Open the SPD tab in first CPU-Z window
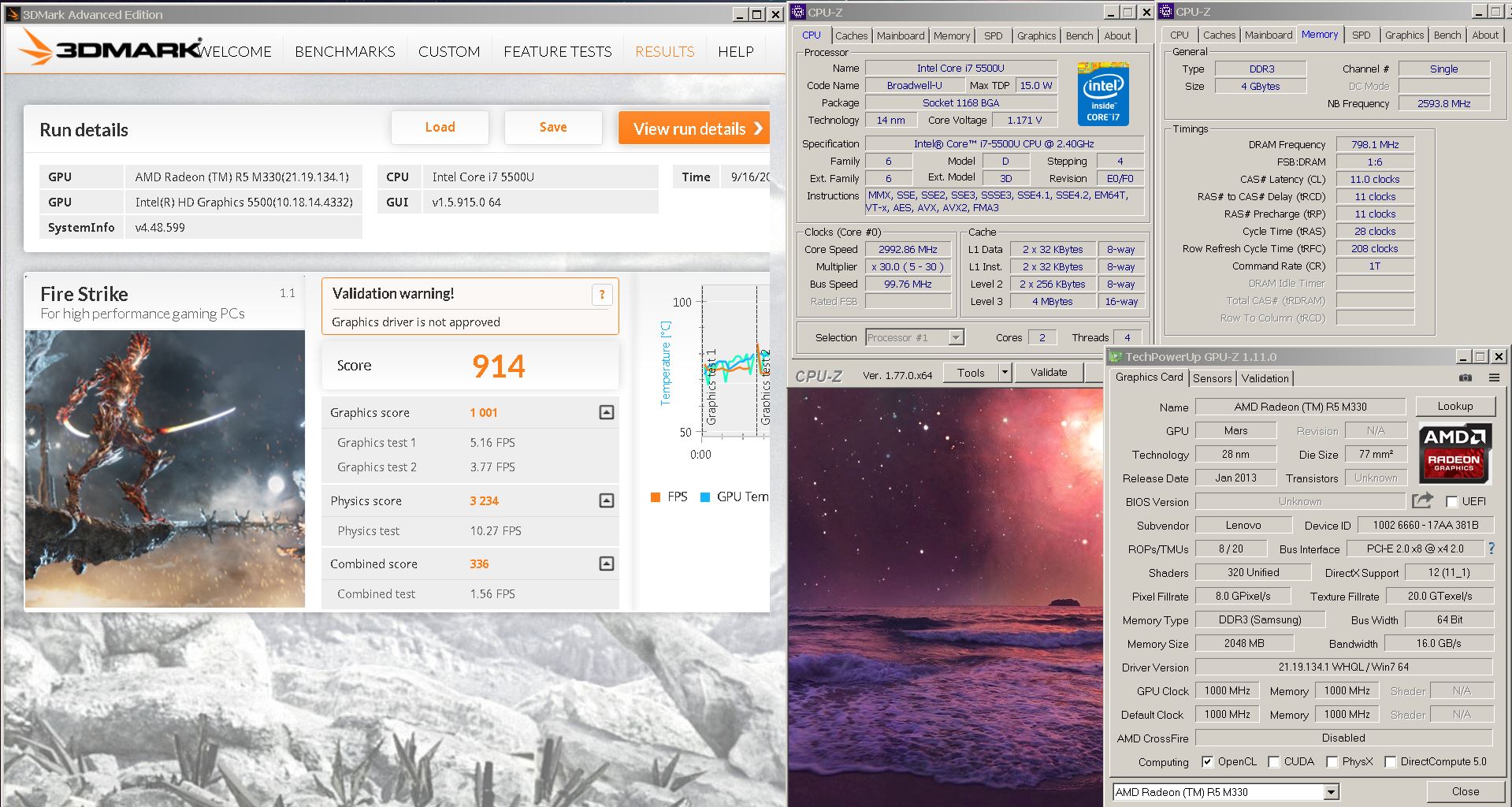 (x=994, y=35)
